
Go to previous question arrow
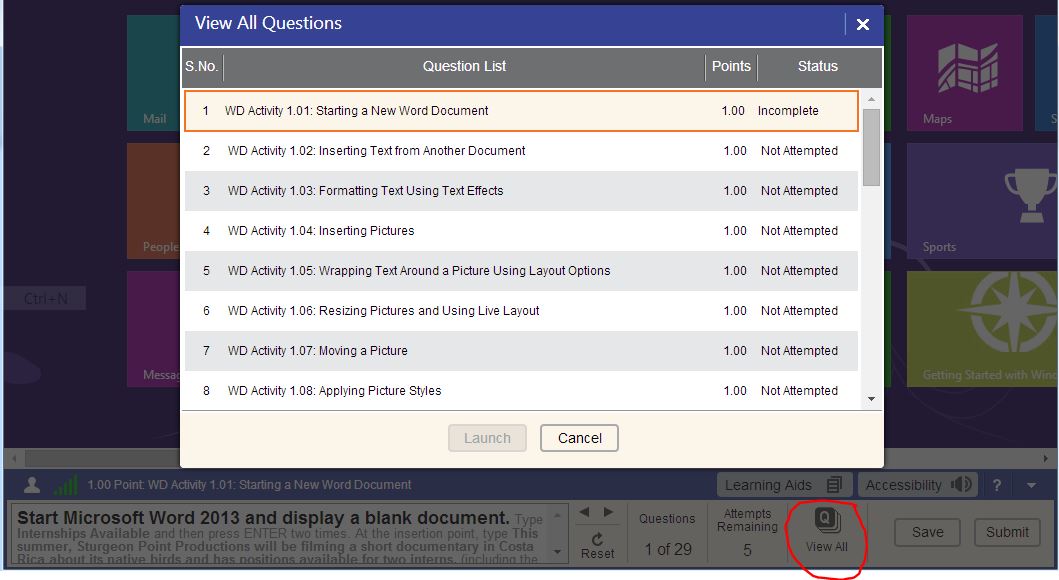[x=586, y=513]
